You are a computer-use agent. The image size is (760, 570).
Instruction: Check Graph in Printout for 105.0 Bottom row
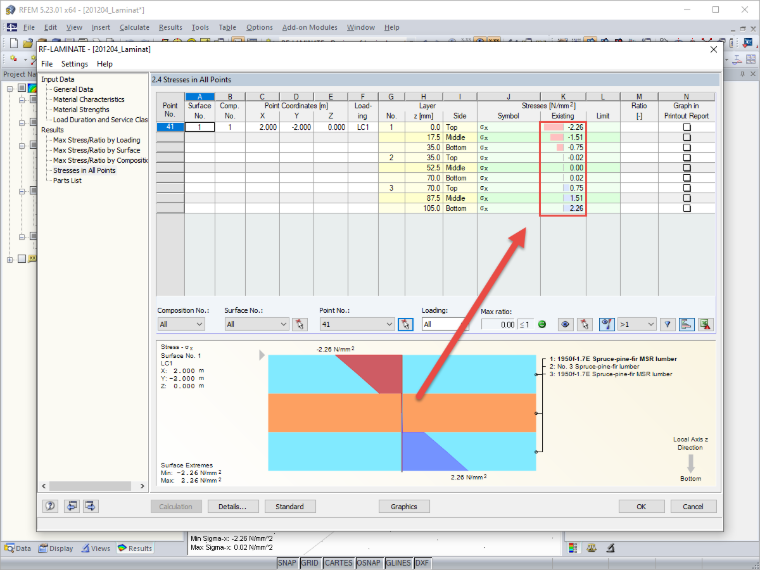686,208
